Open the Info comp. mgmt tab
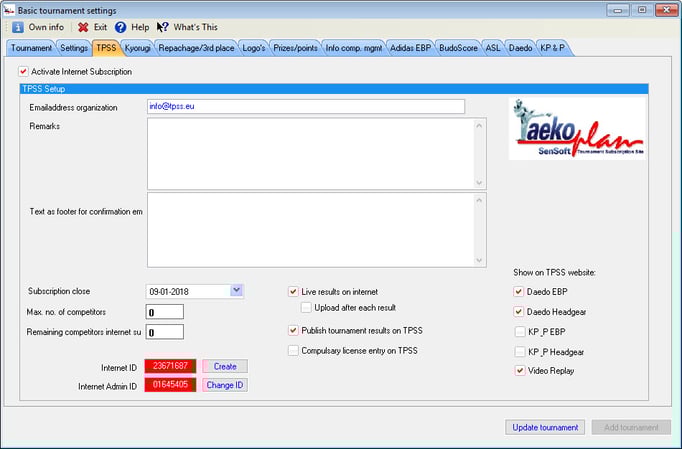The height and width of the screenshot is (449, 682). tap(353, 48)
